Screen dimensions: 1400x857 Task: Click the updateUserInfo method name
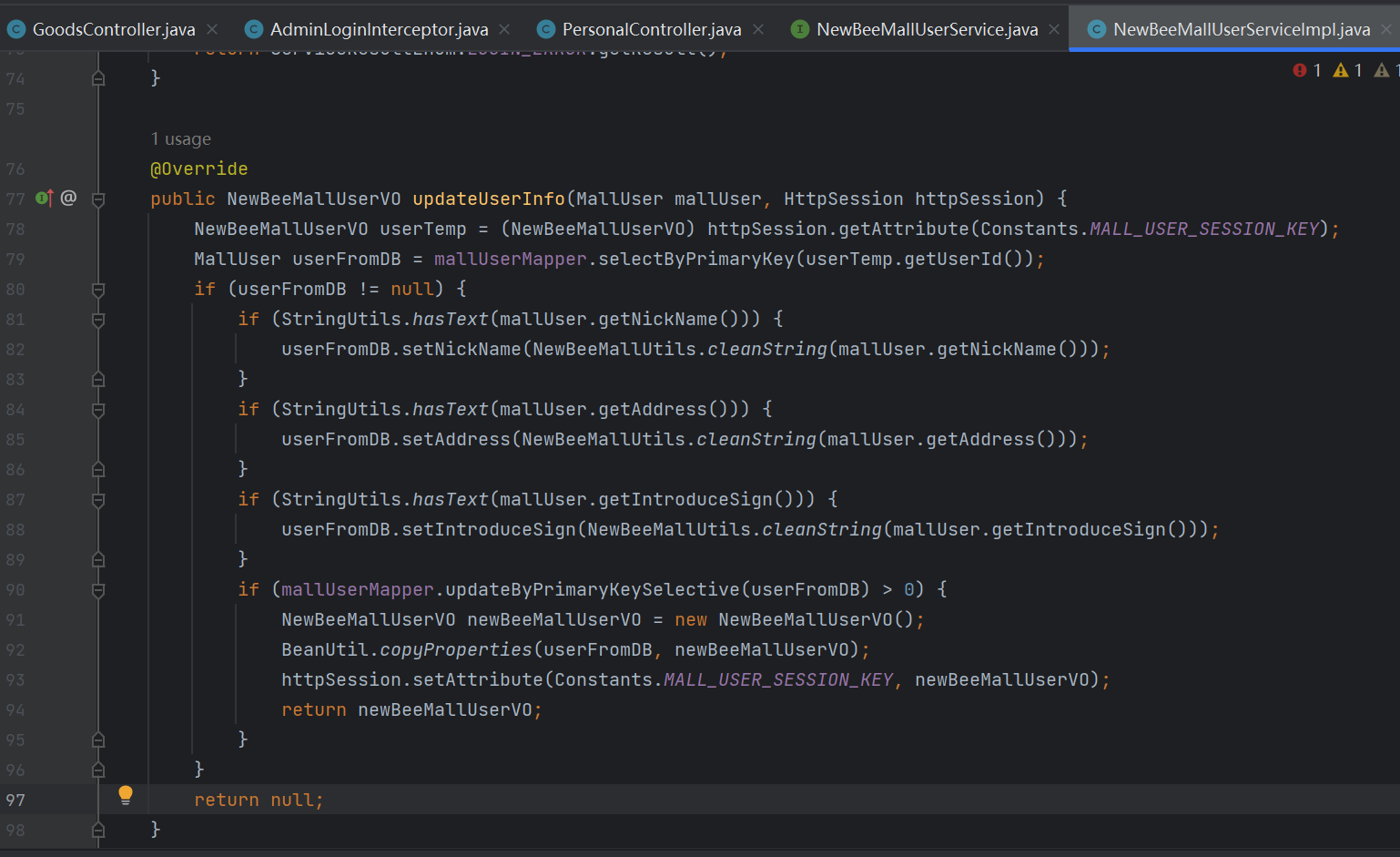point(489,199)
